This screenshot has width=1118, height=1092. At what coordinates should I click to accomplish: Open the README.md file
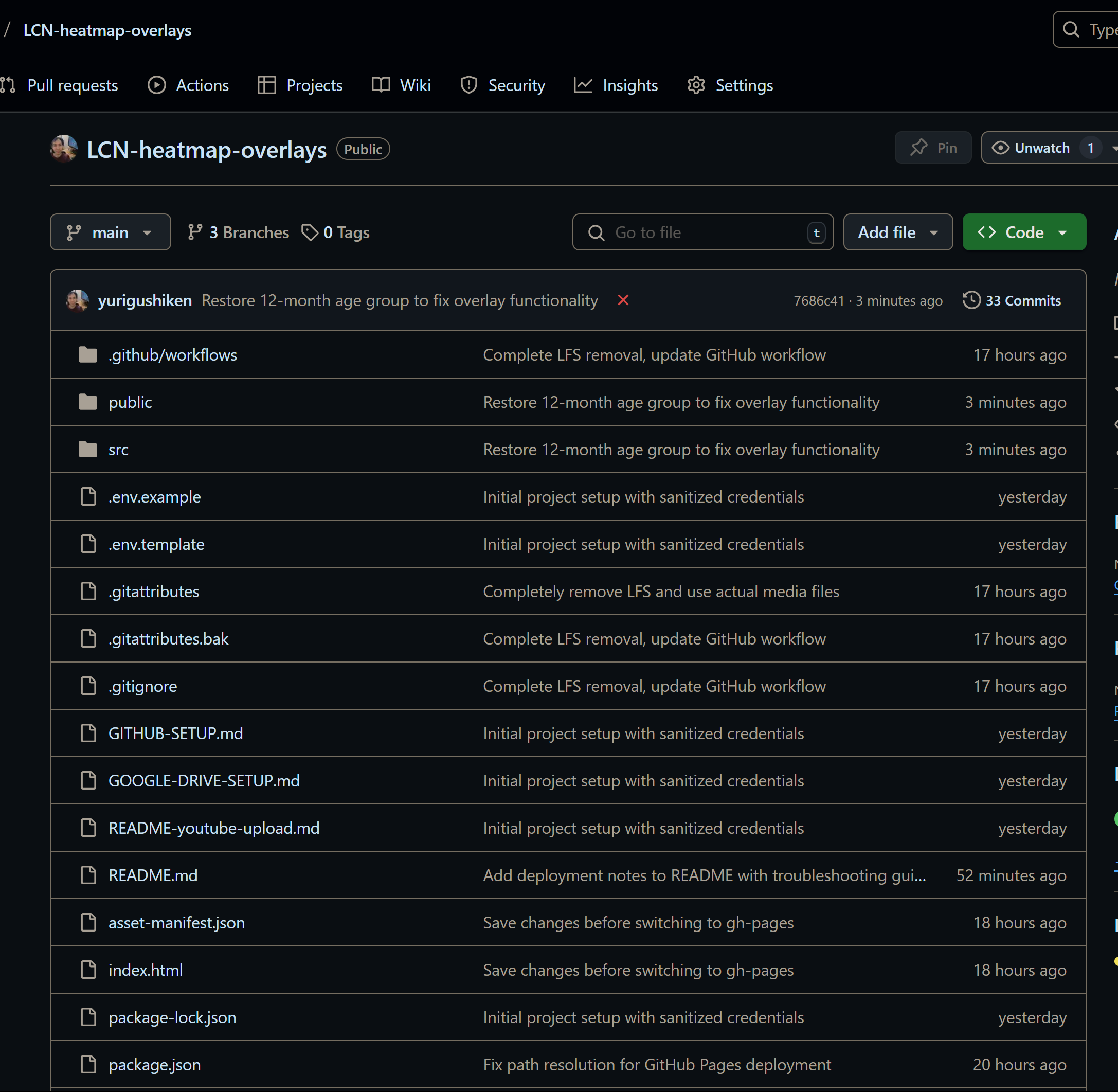pyautogui.click(x=153, y=876)
